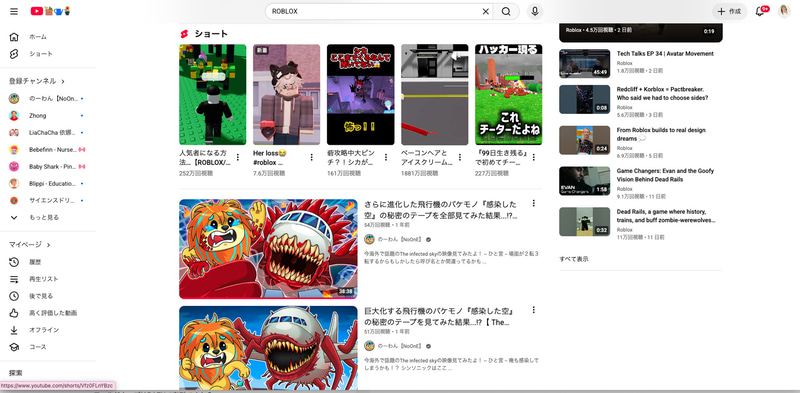
Task: Open Redcliff + Korblox Pactbreaker video
Action: [662, 93]
